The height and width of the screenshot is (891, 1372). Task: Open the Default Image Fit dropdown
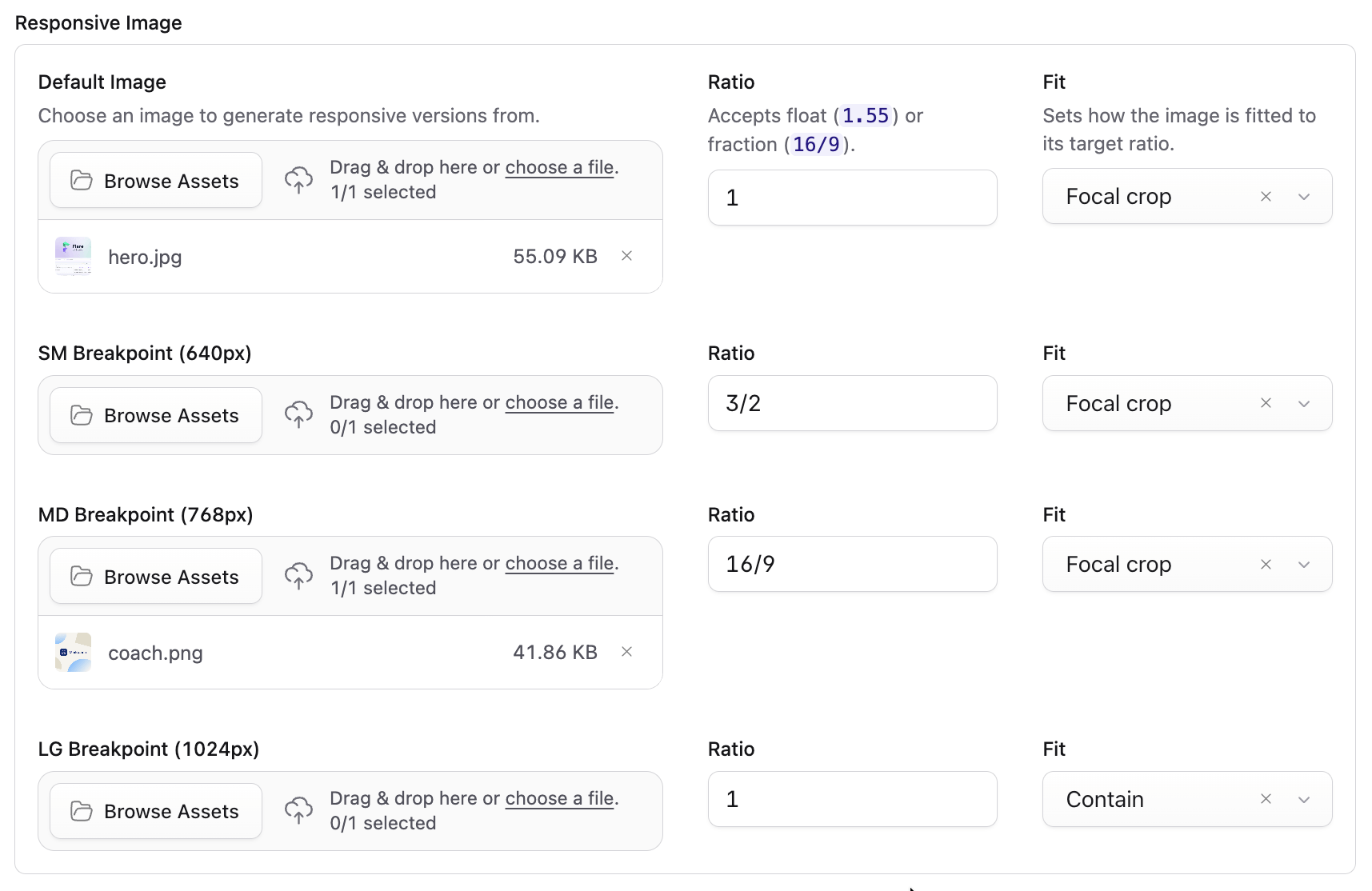(x=1304, y=197)
